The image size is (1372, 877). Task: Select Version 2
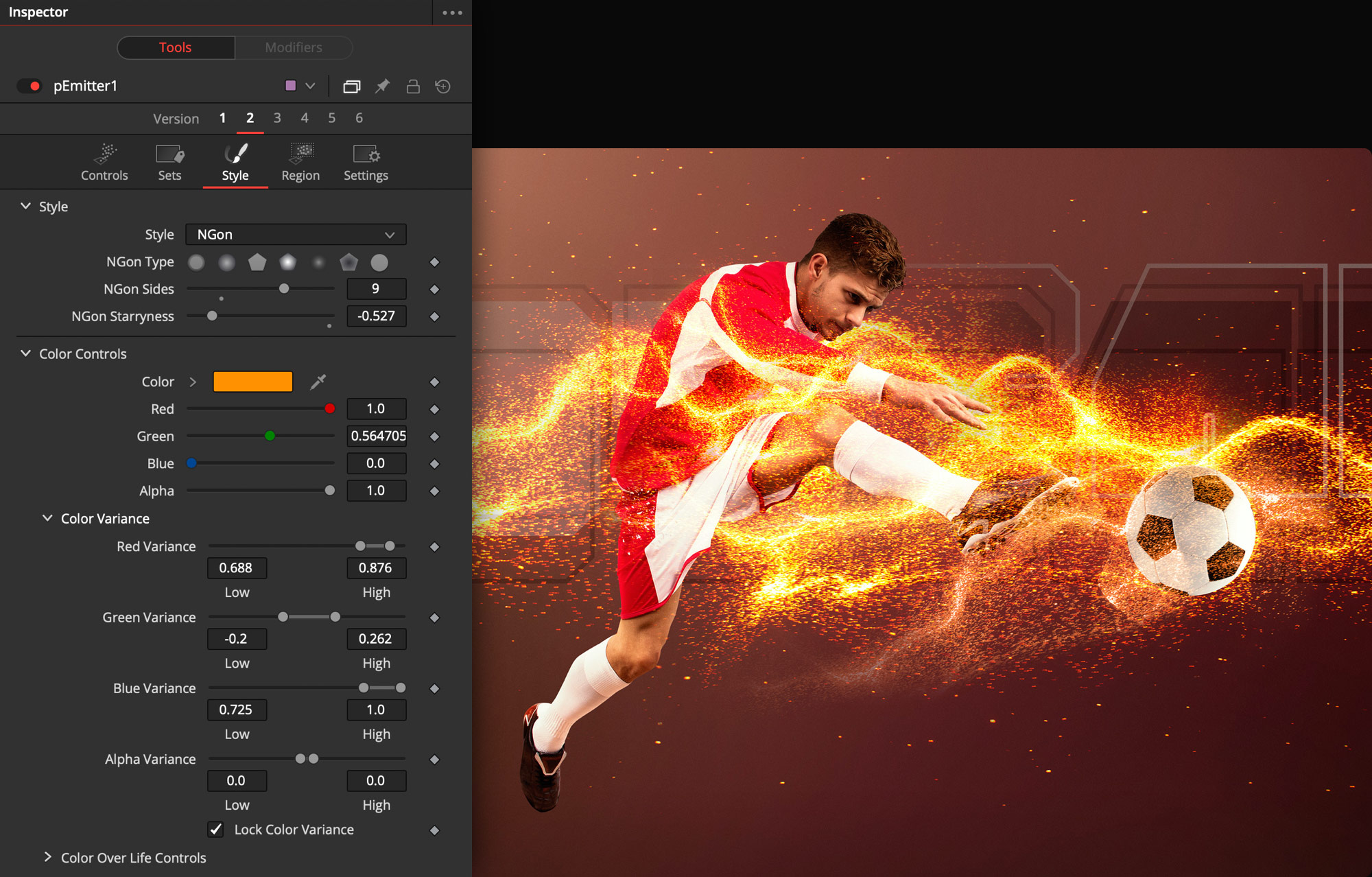[x=250, y=118]
